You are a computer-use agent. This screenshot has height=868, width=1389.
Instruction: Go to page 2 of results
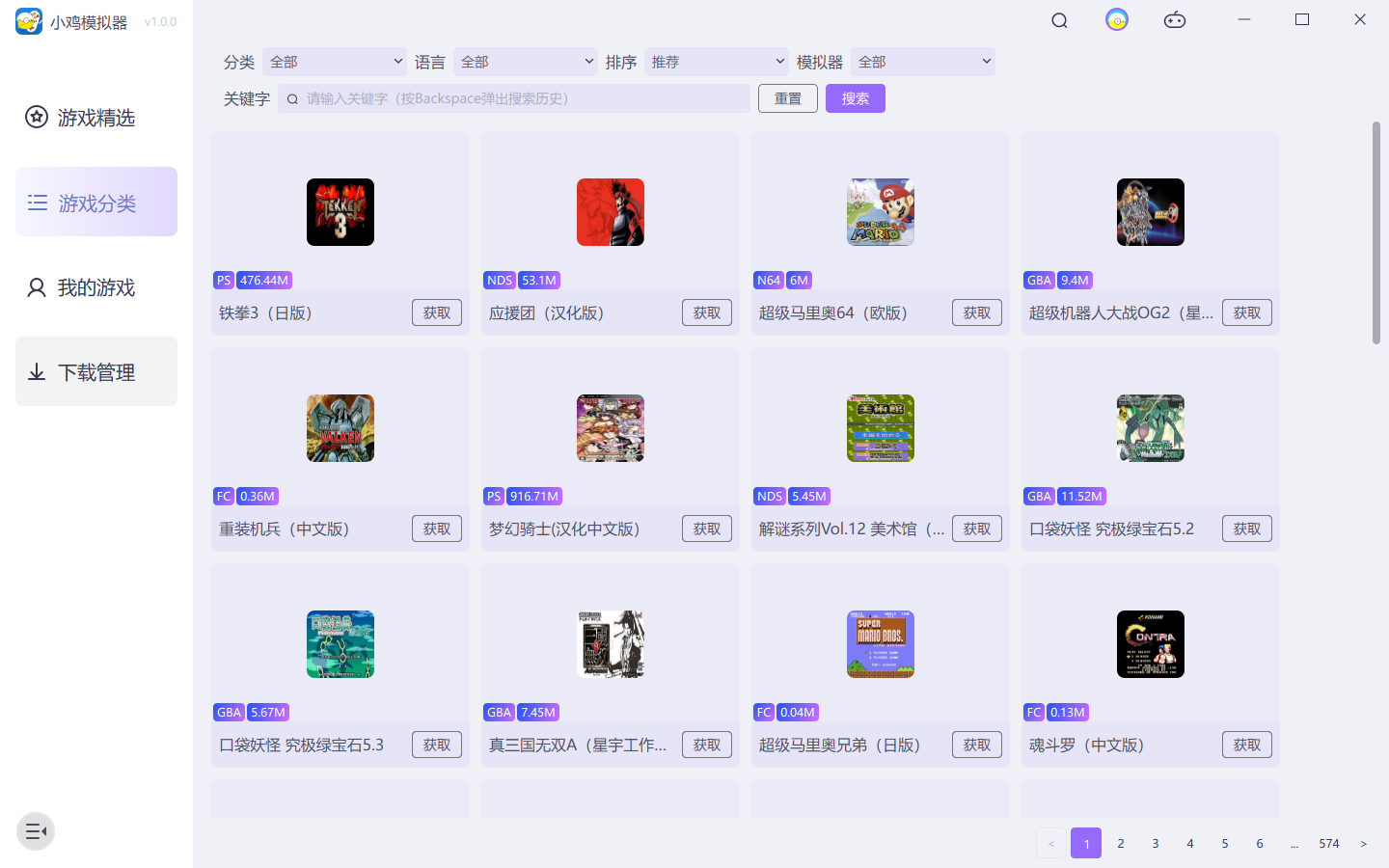coord(1121,843)
